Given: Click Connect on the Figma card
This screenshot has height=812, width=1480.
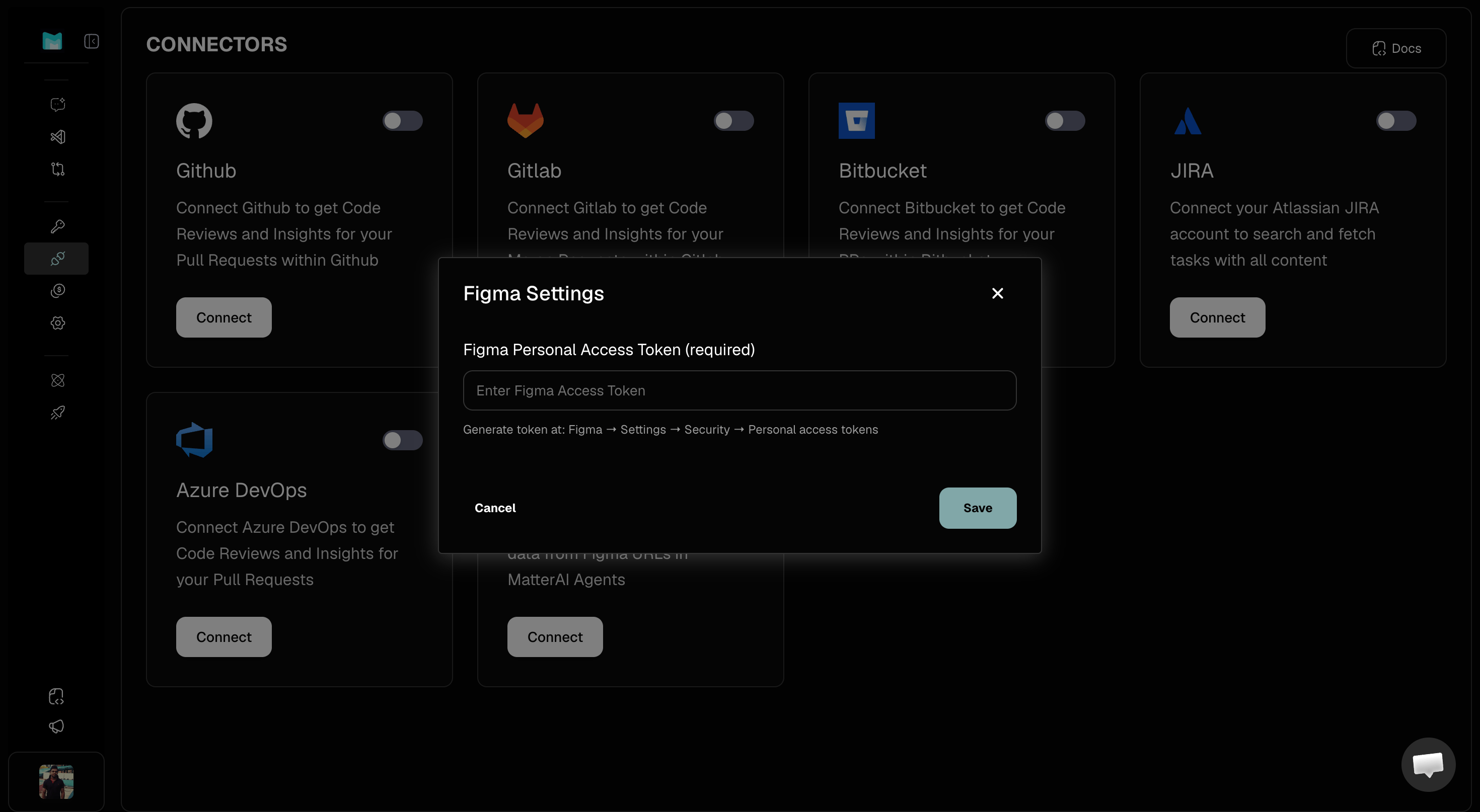Looking at the screenshot, I should (x=555, y=637).
